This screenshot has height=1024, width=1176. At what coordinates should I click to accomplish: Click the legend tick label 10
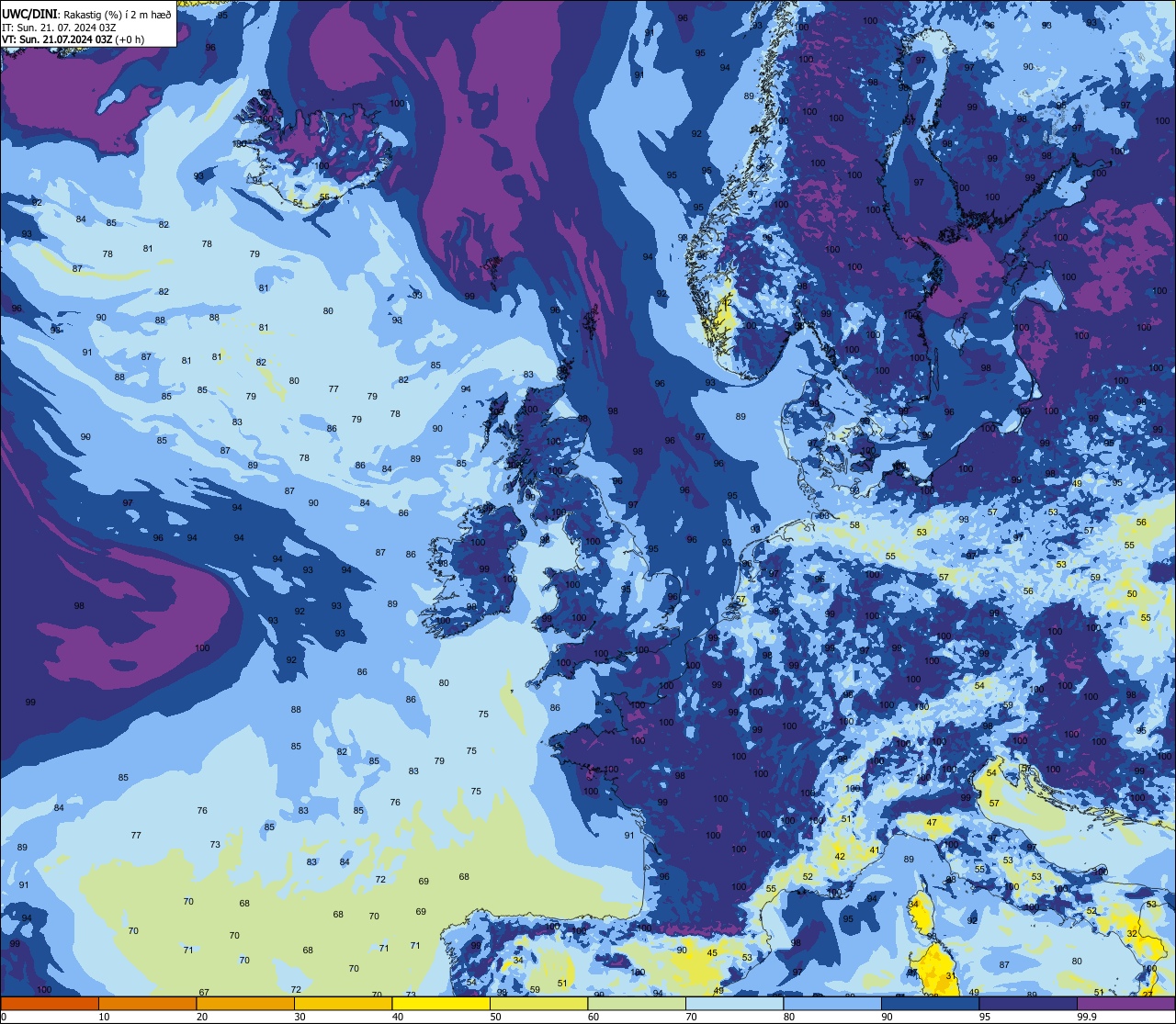[x=104, y=1017]
